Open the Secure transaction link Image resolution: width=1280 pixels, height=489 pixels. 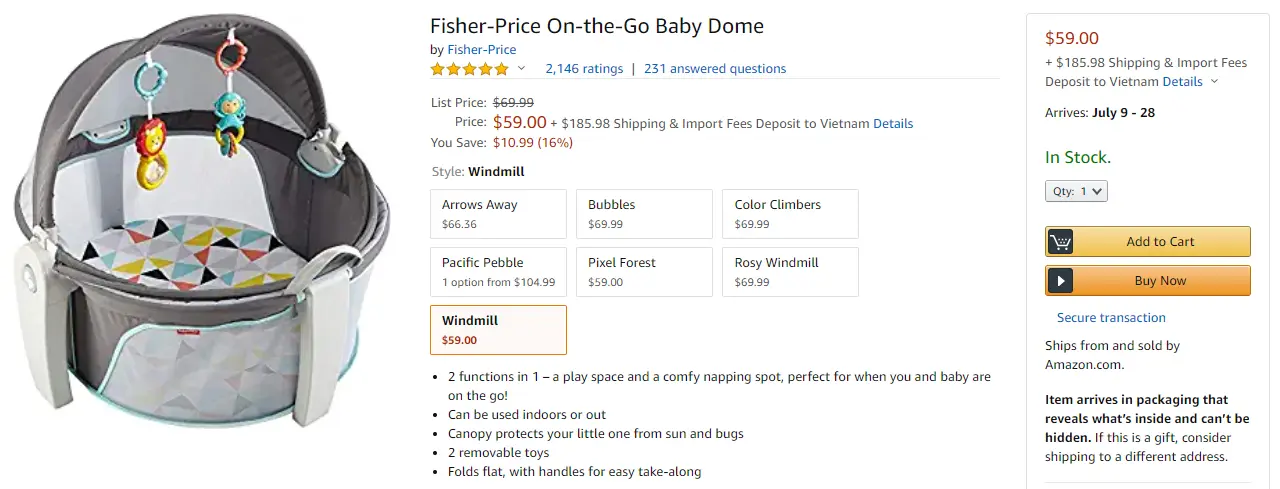1111,318
